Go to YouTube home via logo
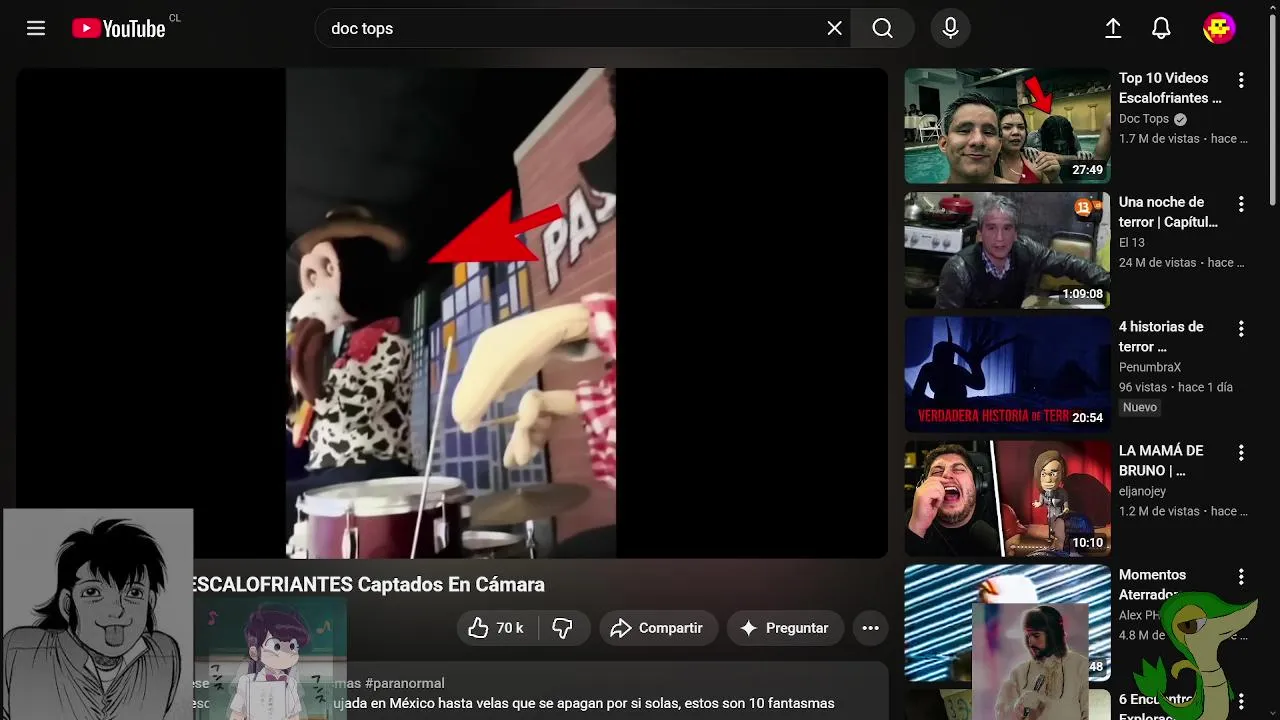This screenshot has height=720, width=1280. (119, 28)
